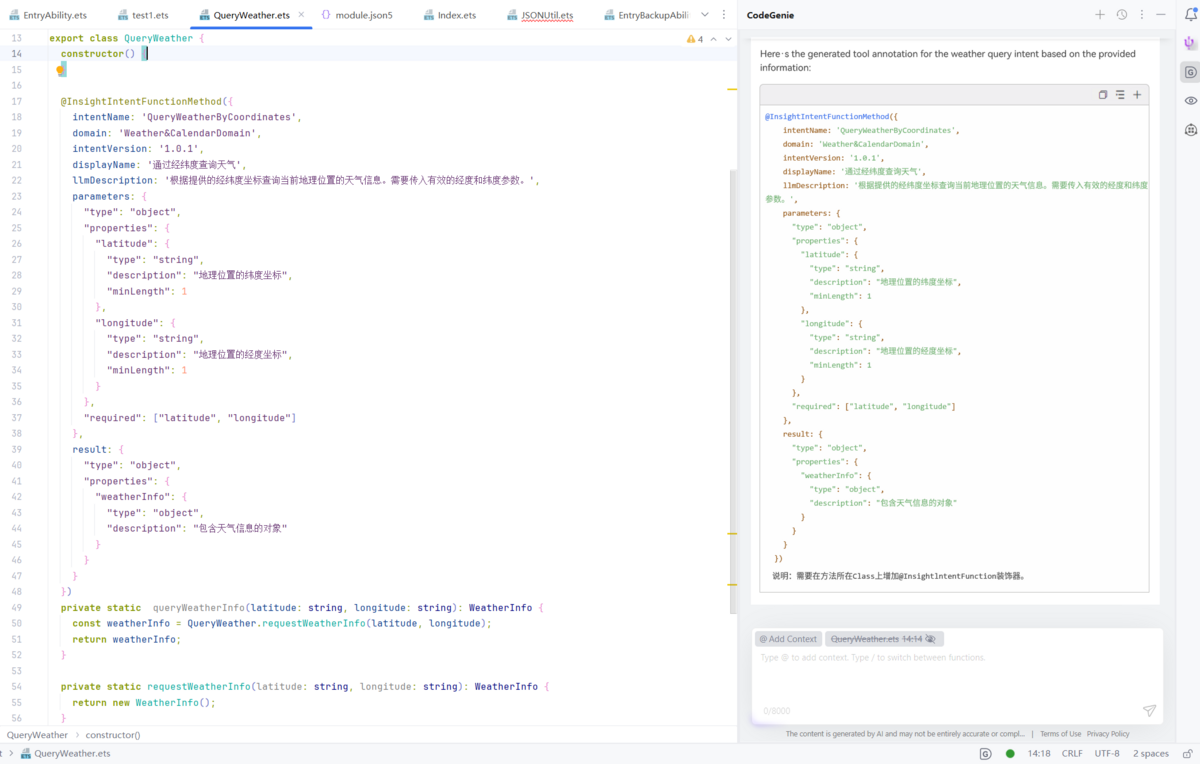The image size is (1200, 764).
Task: Open the Privacy Policy link
Action: coord(1108,734)
